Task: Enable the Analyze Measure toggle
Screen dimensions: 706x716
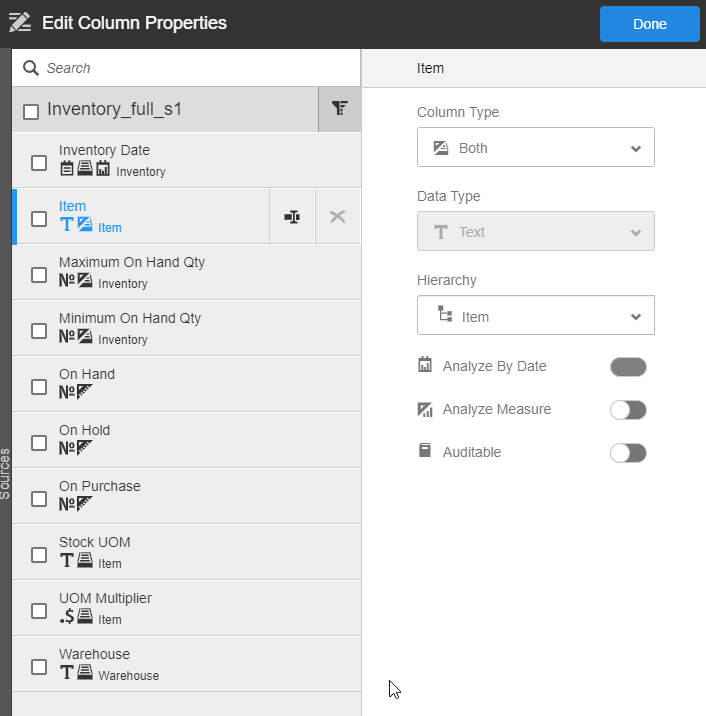Action: (628, 410)
